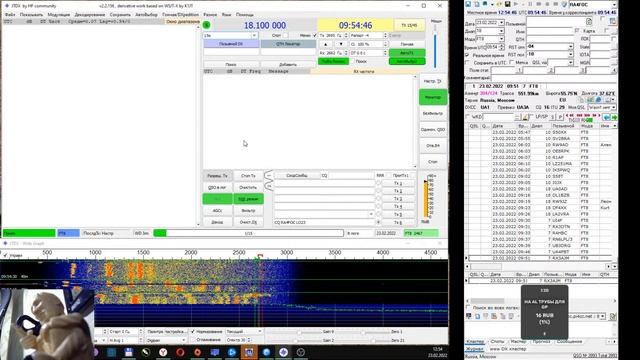Click the Firefox icon on taskbar
Screen dimensions: 640x360
[x=198, y=352]
